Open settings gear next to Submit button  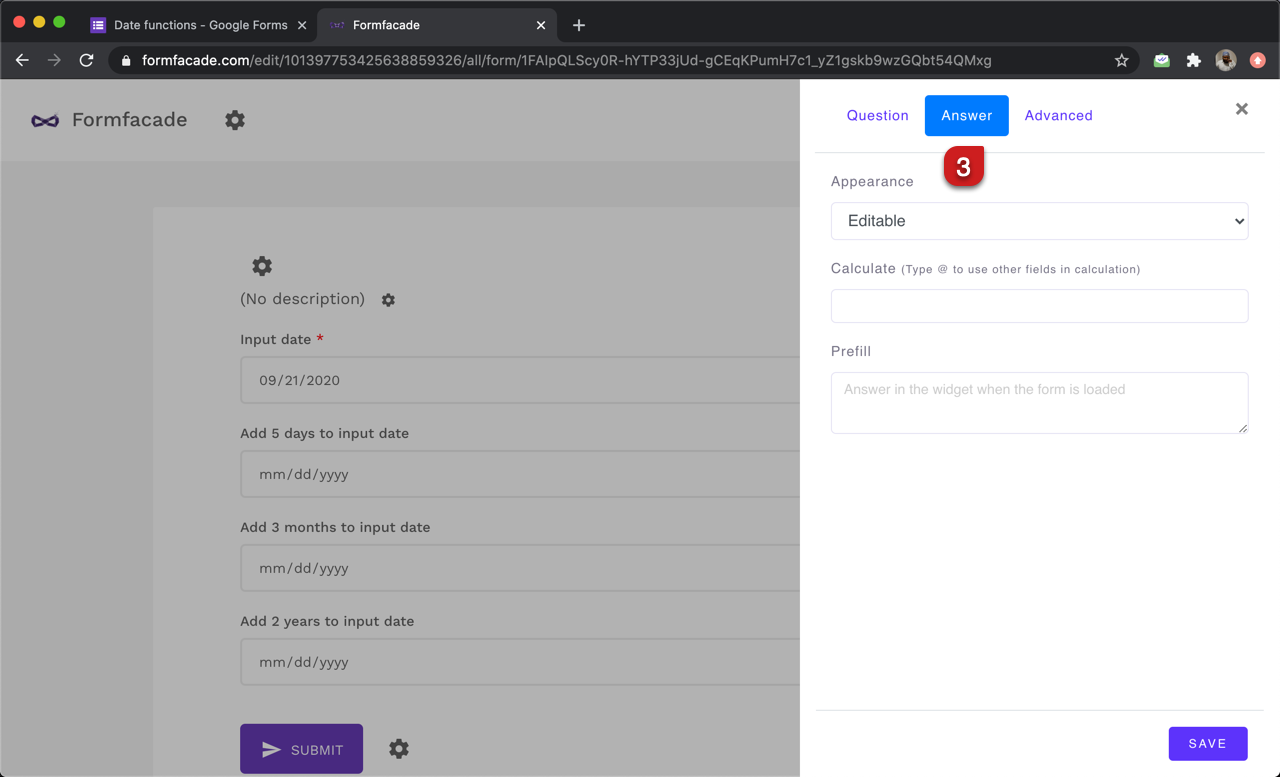pyautogui.click(x=399, y=749)
